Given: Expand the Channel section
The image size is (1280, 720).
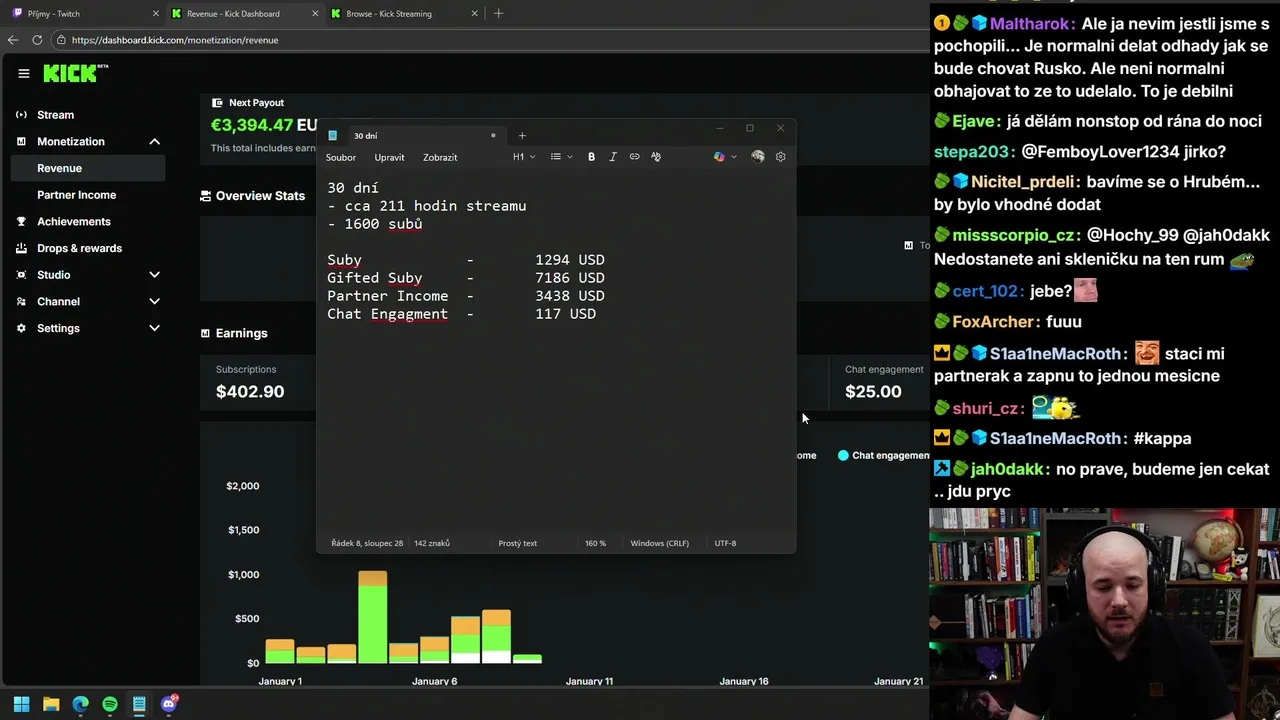Looking at the screenshot, I should [x=154, y=302].
